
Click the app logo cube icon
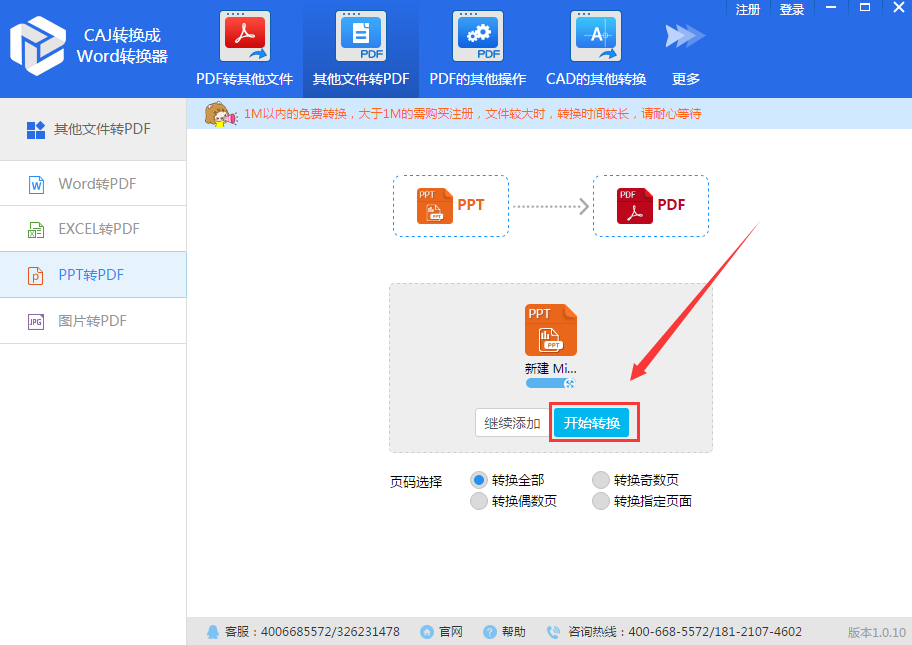click(x=38, y=43)
